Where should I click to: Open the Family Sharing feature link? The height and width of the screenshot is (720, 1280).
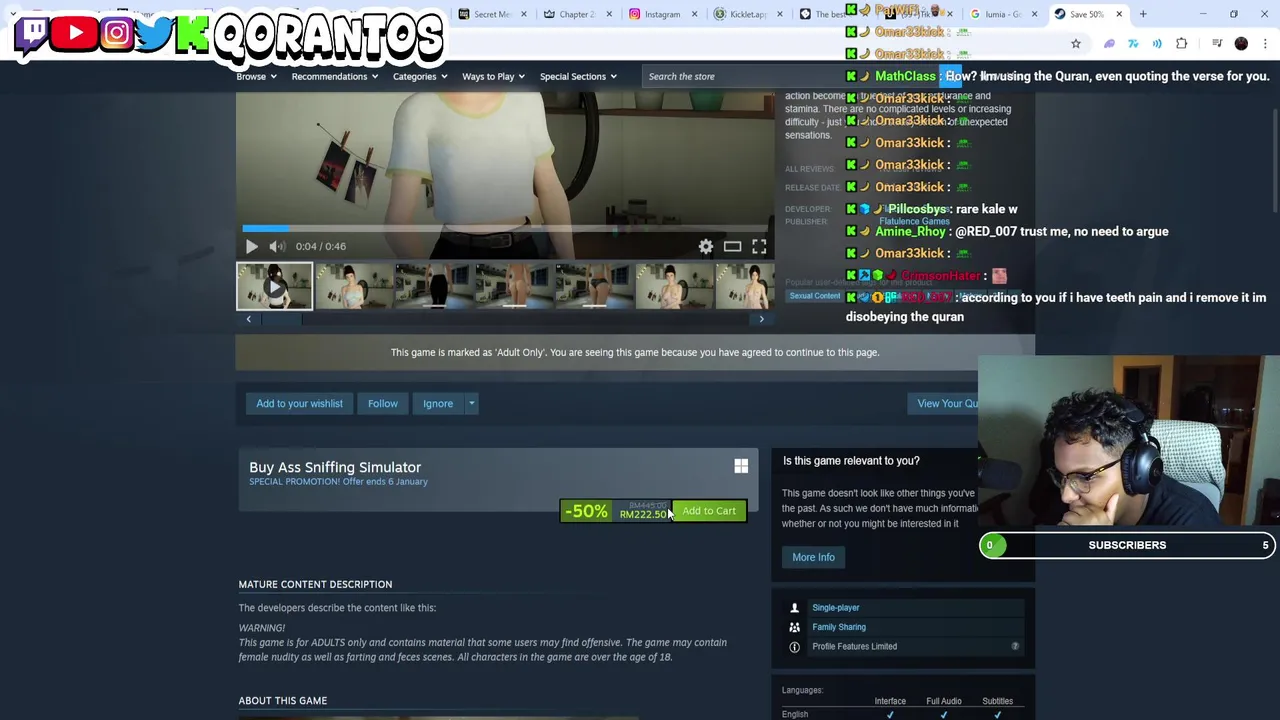(x=839, y=627)
